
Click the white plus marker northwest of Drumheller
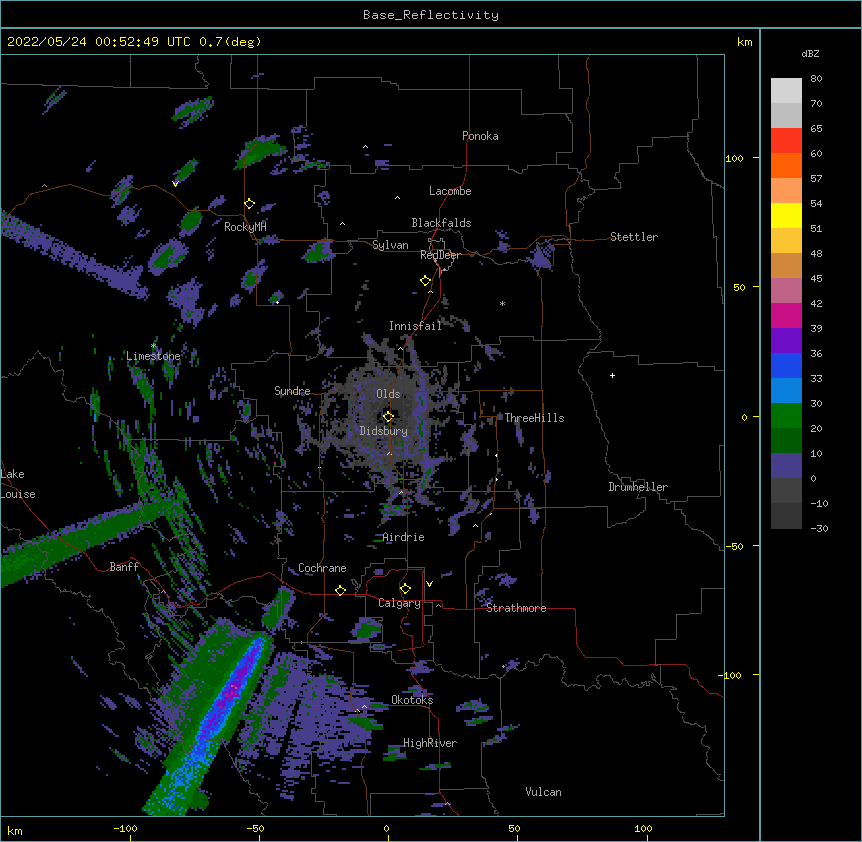612,375
